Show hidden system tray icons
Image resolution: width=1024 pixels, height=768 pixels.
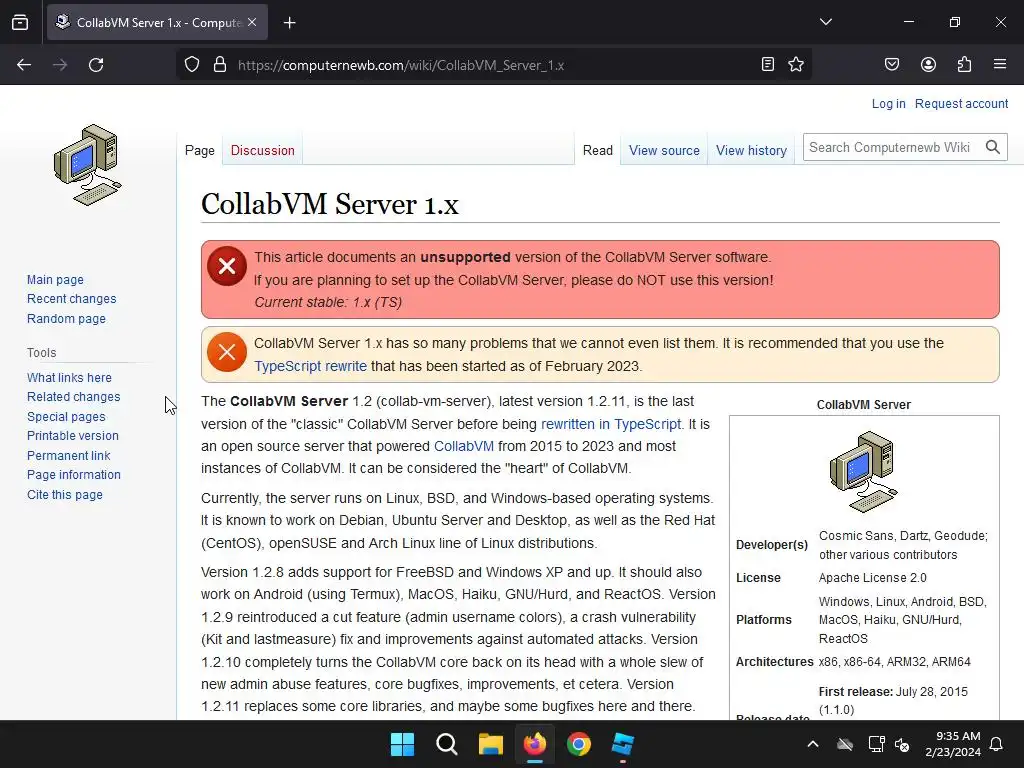(x=813, y=744)
